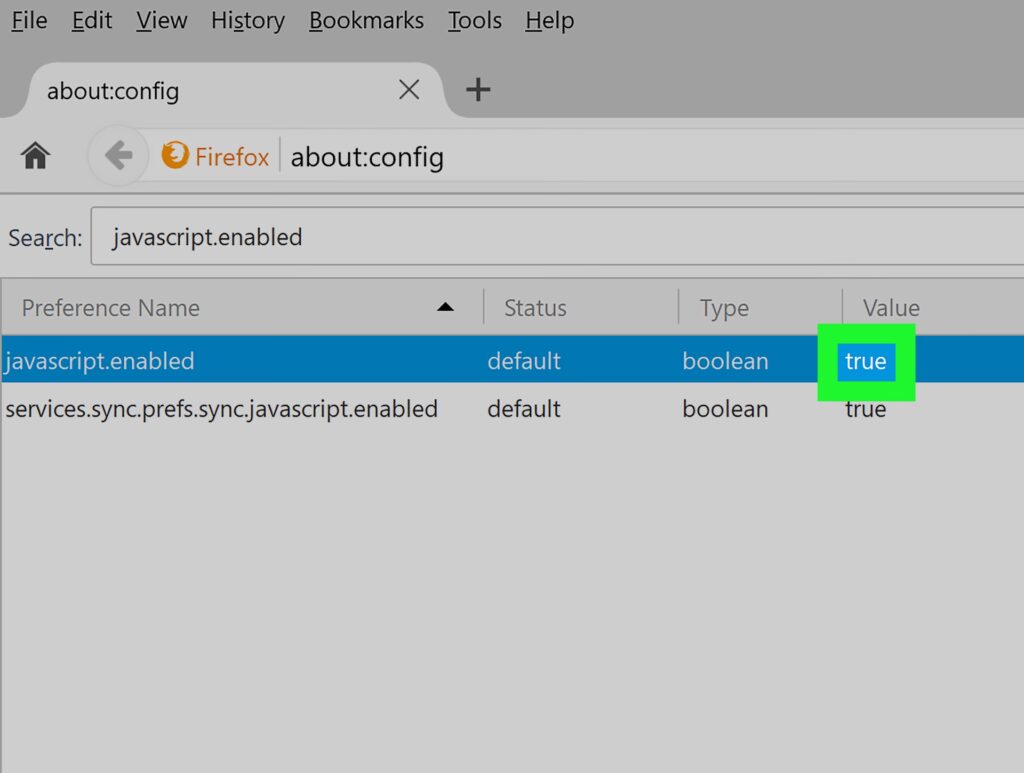Toggle the javascript.enabled true value
The height and width of the screenshot is (773, 1024).
tap(865, 361)
